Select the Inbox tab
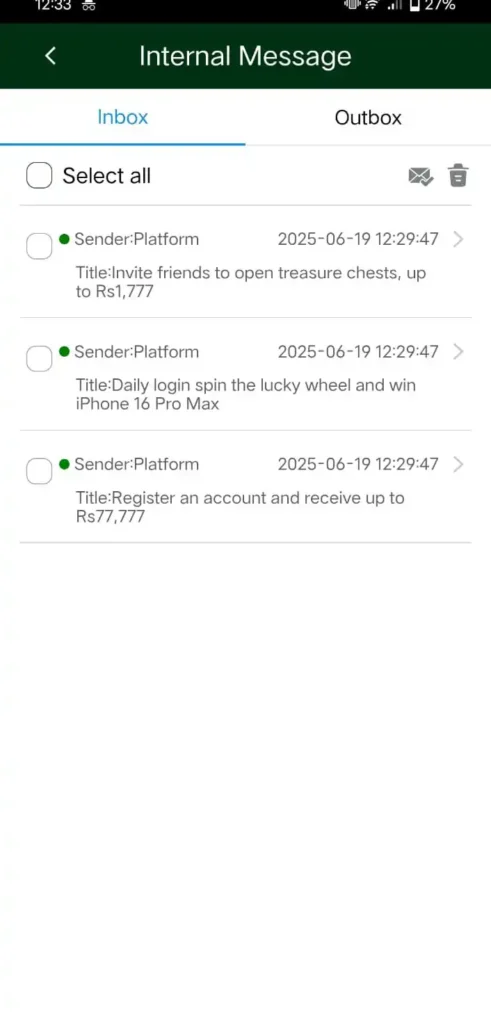Screen dimensions: 491x1024 (123, 118)
